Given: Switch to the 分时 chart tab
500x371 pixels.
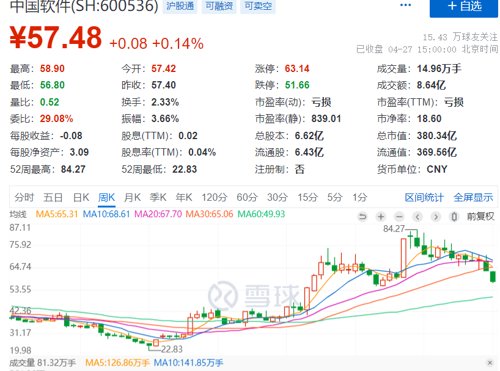Looking at the screenshot, I should click(24, 197).
